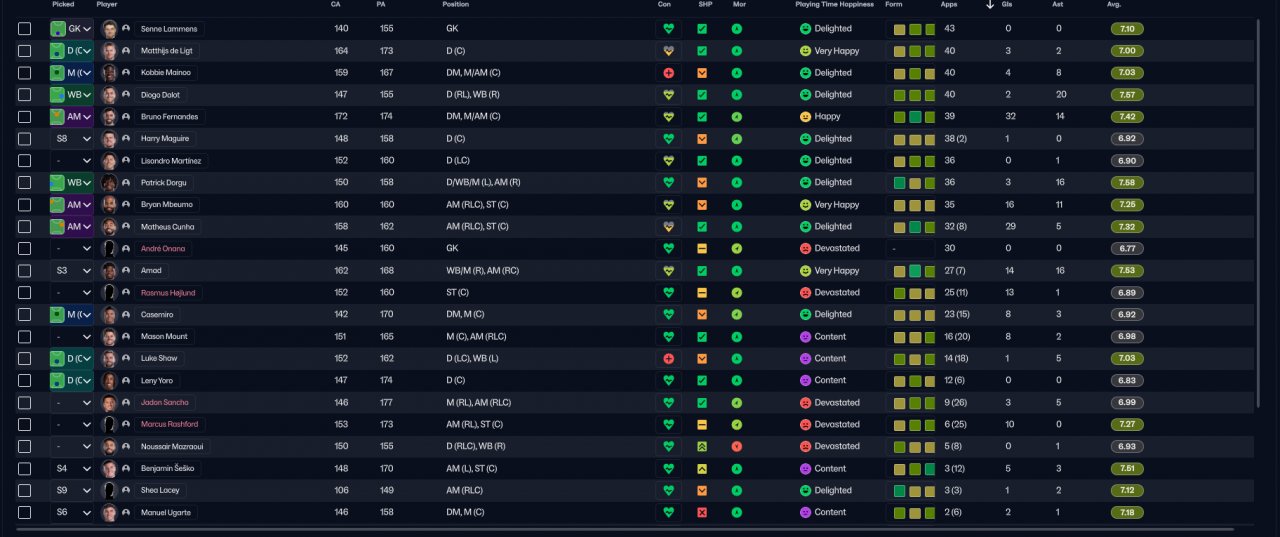Sort by the PA column header
This screenshot has width=1280, height=537.
click(x=381, y=5)
